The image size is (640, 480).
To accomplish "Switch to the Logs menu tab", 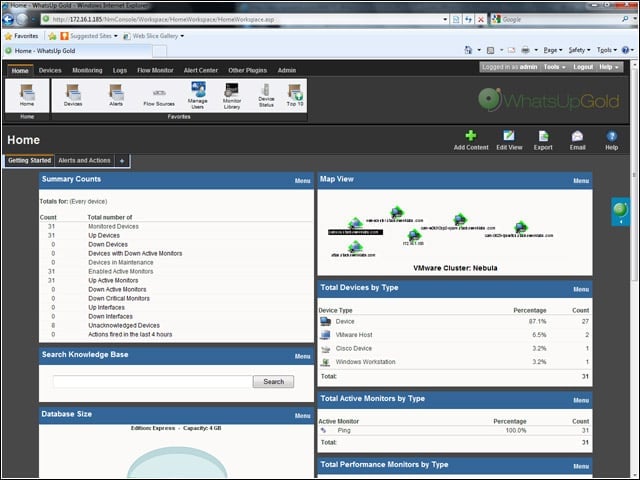I will (x=120, y=70).
